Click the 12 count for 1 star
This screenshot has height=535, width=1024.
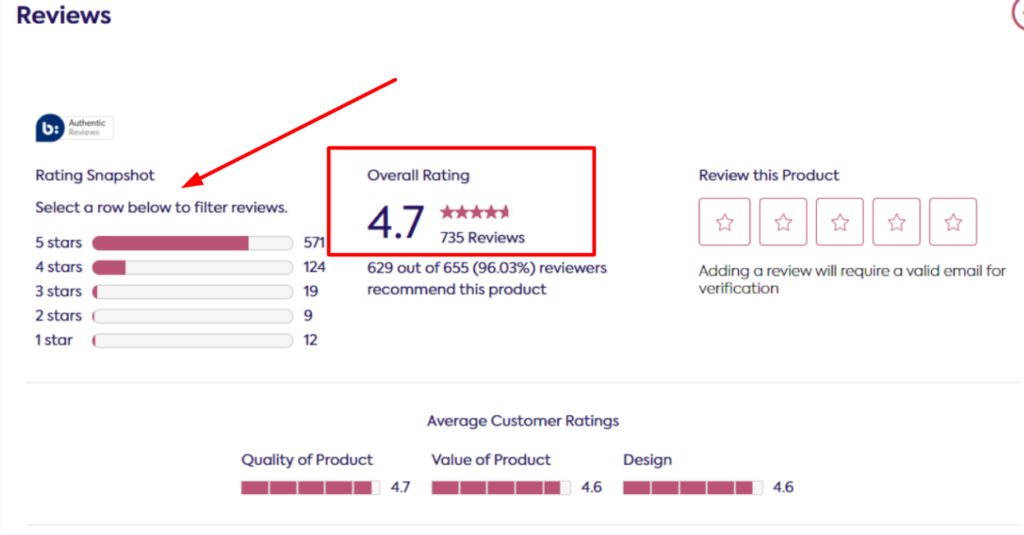pos(311,340)
